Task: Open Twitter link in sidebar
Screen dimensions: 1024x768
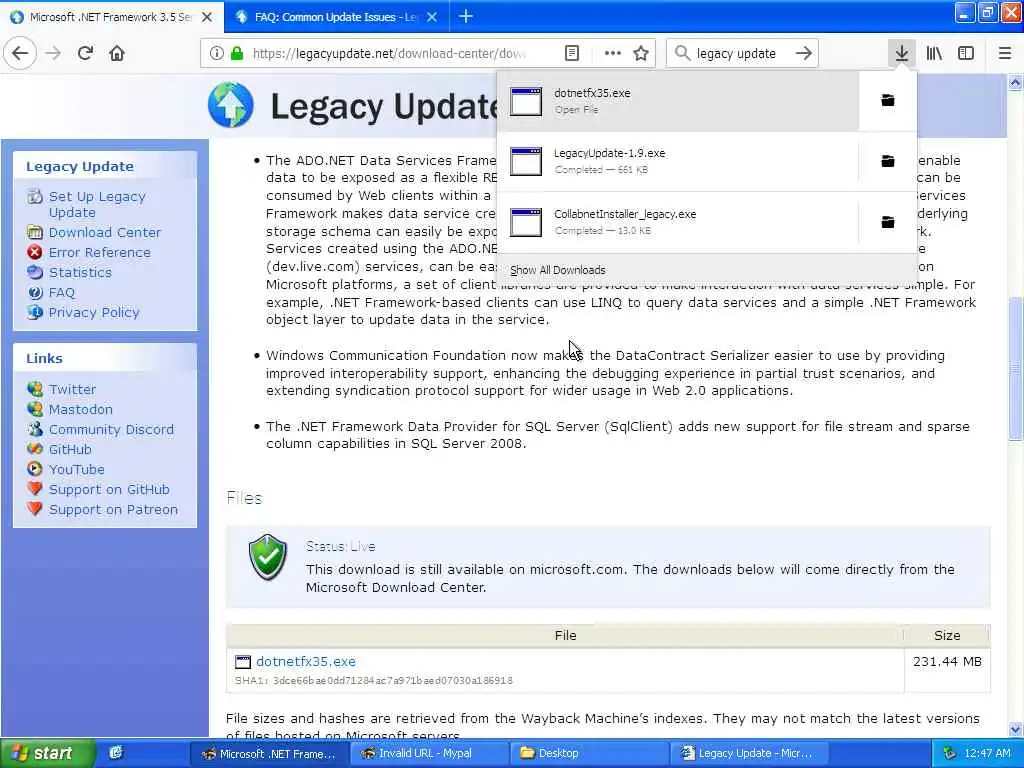Action: point(72,389)
